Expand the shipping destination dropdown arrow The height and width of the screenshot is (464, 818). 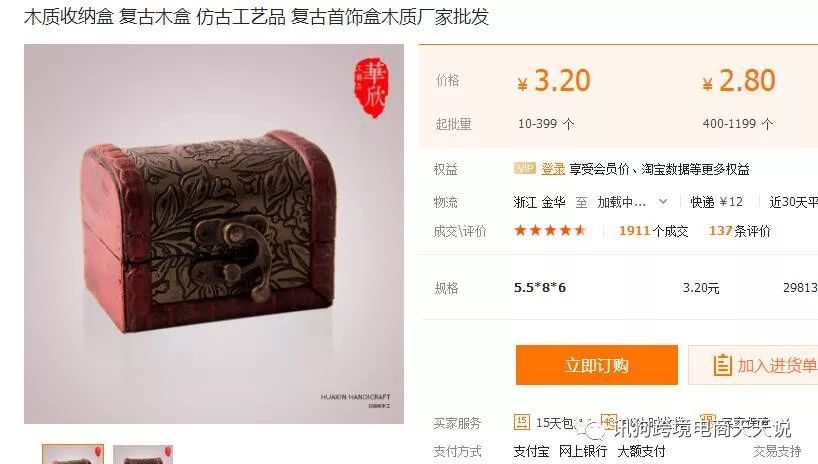tap(663, 201)
